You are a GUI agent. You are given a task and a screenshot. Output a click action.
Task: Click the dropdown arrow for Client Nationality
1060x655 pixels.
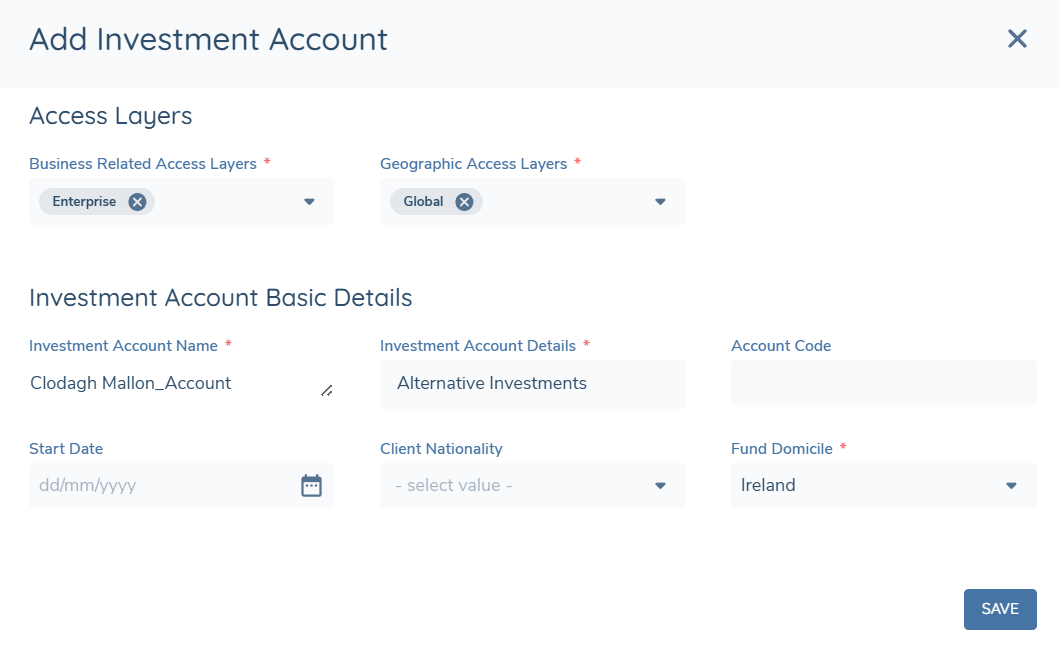click(659, 485)
